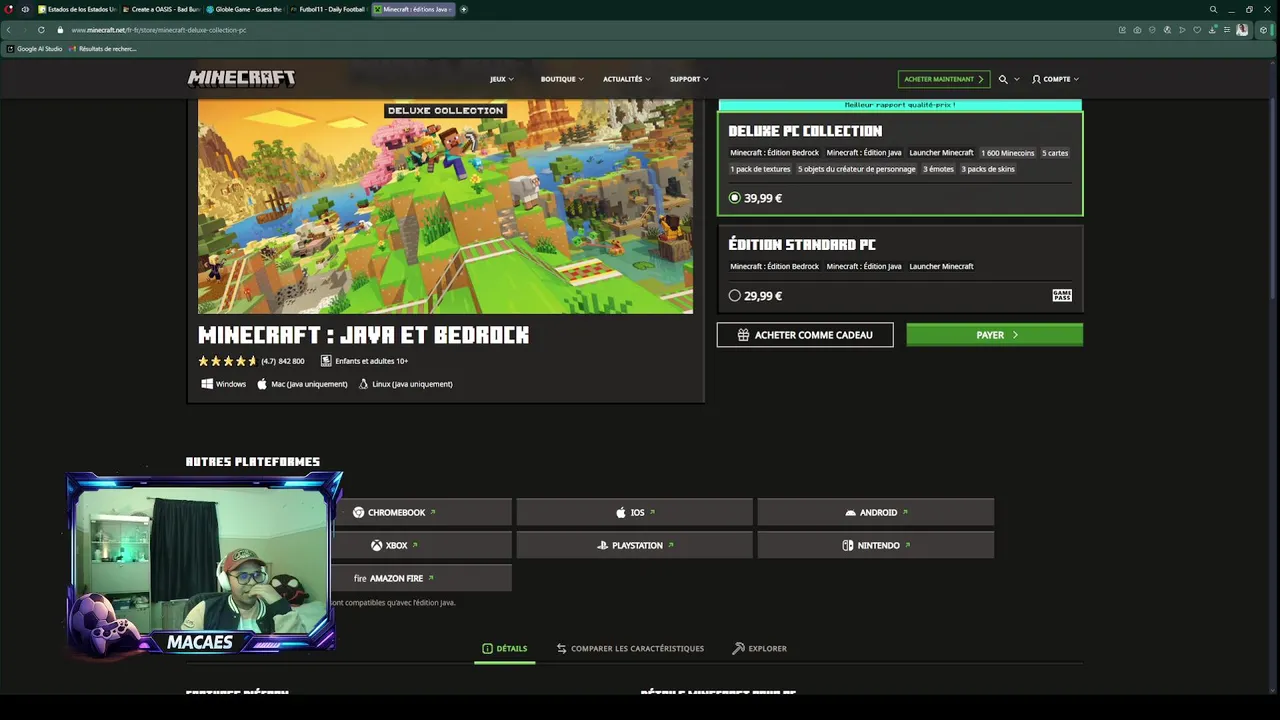Click the browser snapshot camera icon
Image resolution: width=1280 pixels, height=720 pixels.
[1137, 30]
